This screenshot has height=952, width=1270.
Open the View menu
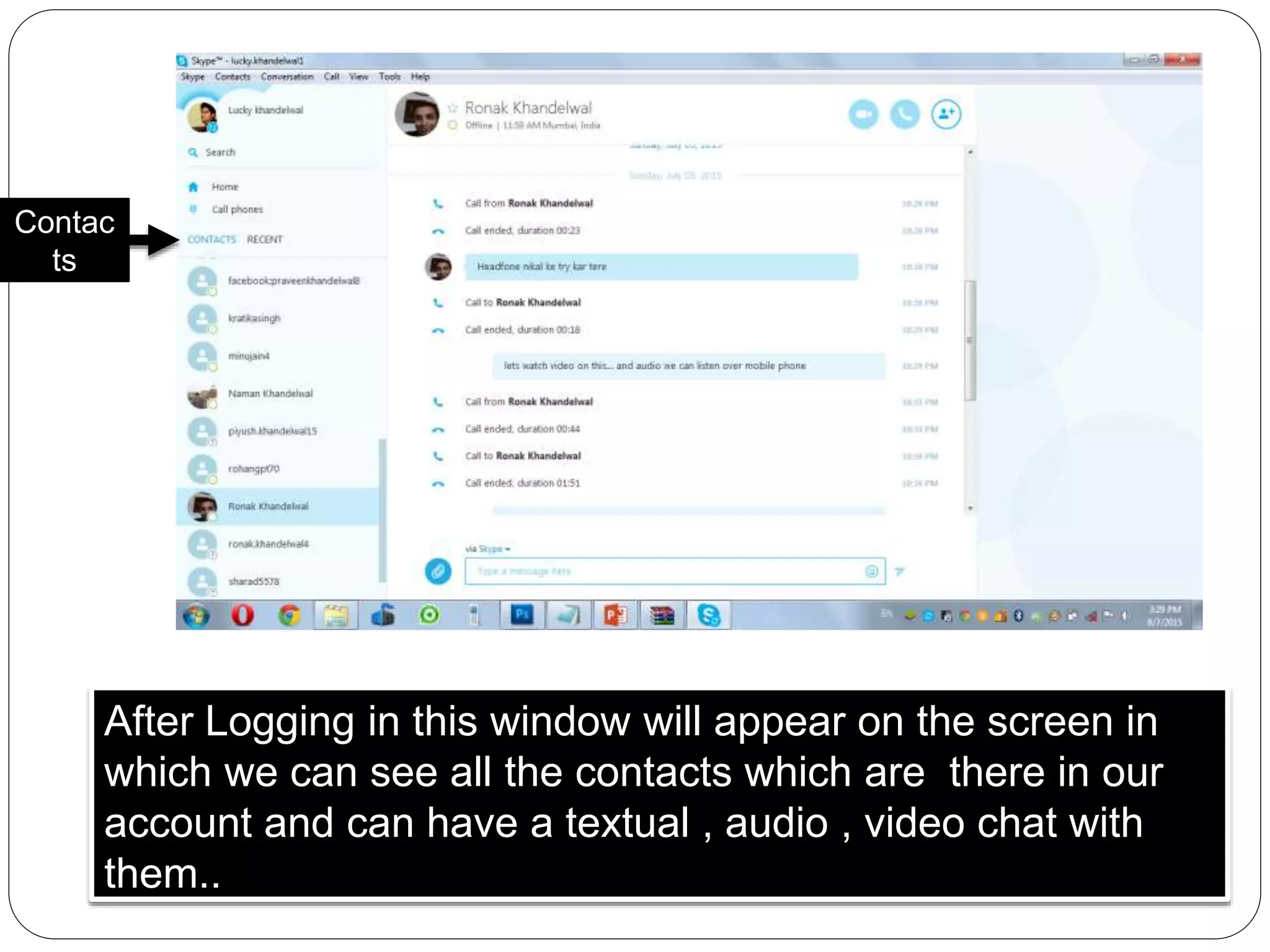tap(358, 77)
